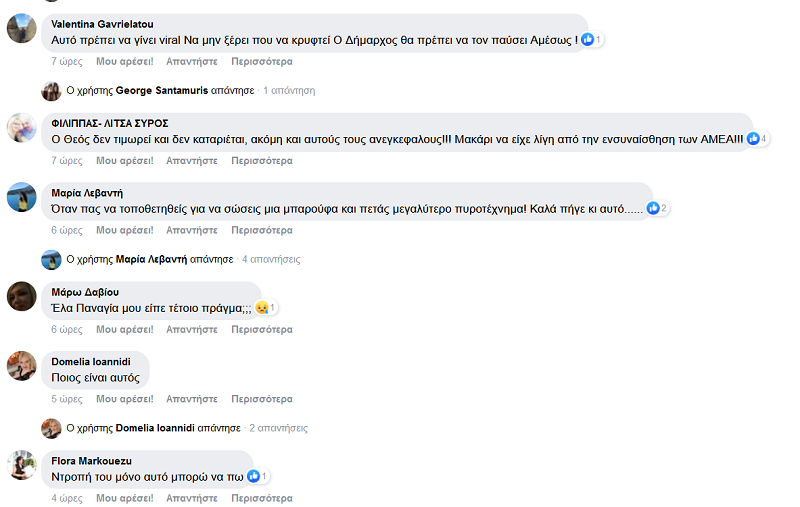The height and width of the screenshot is (507, 800).
Task: Click ΦΙΛΙΠΠΑΣ- ΛΙΤΣΑ ΣΥΡΟΣ profile avatar
Action: (x=22, y=128)
